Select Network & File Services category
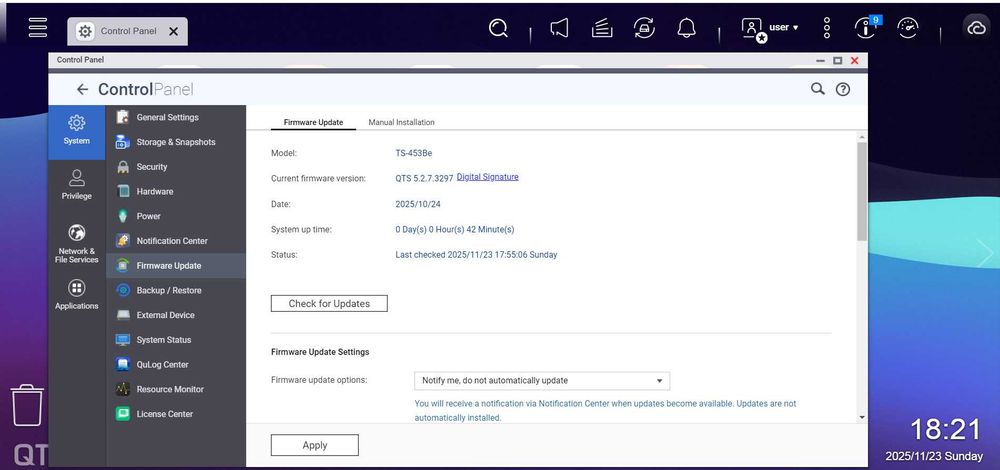This screenshot has height=470, width=1000. (x=77, y=244)
